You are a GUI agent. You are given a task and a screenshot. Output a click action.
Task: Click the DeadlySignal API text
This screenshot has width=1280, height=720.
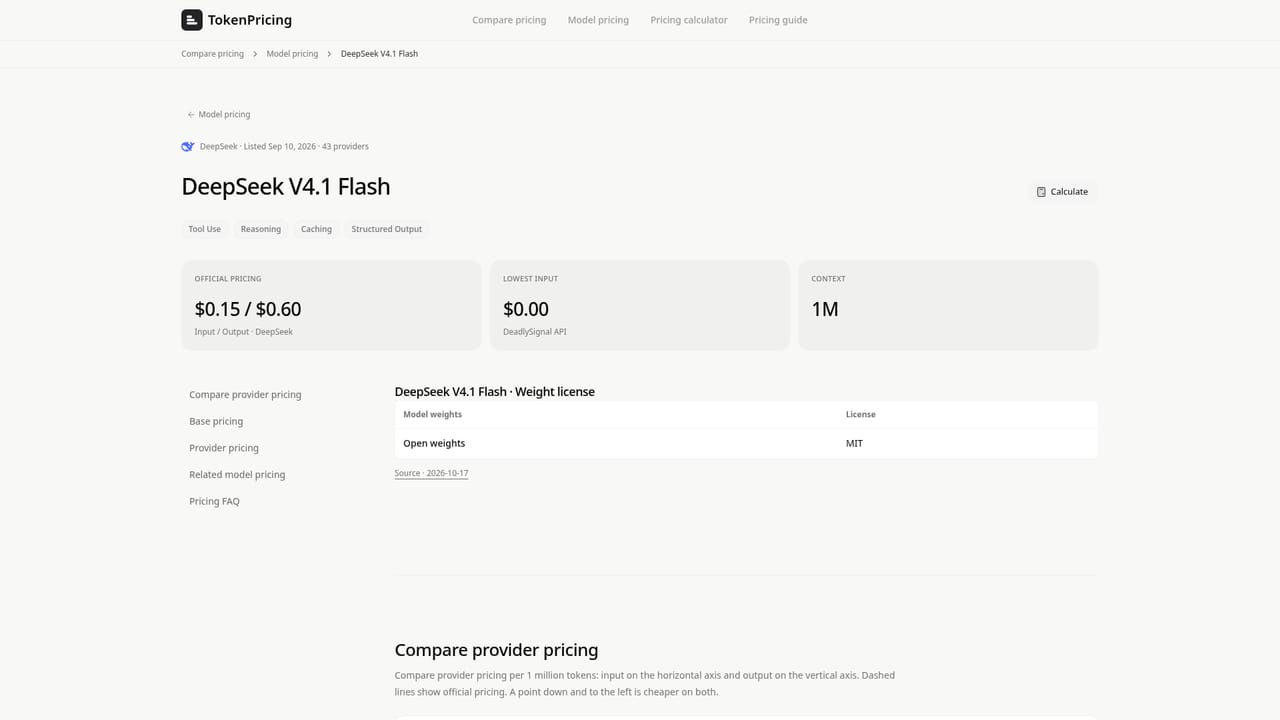click(x=534, y=332)
